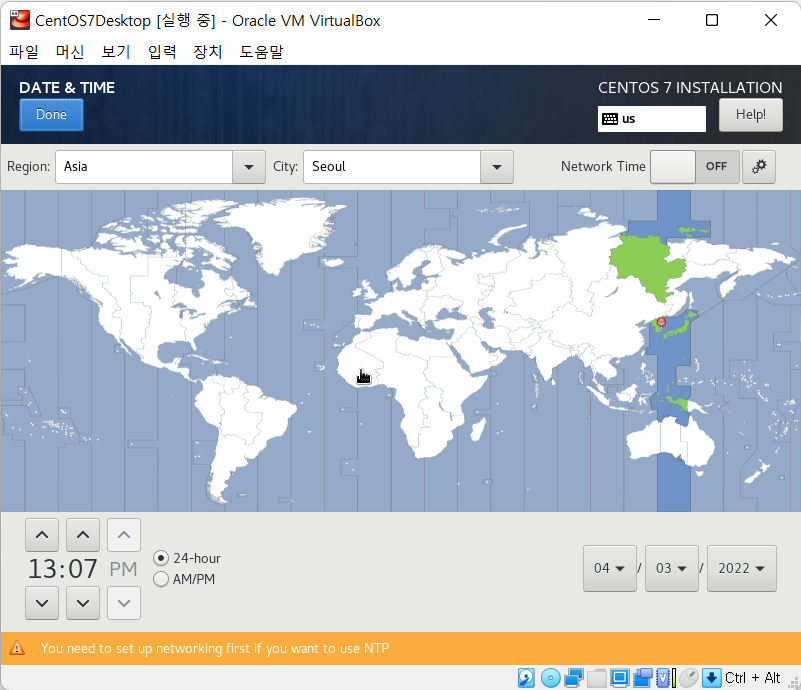Click the red Seoul location pin

661,322
